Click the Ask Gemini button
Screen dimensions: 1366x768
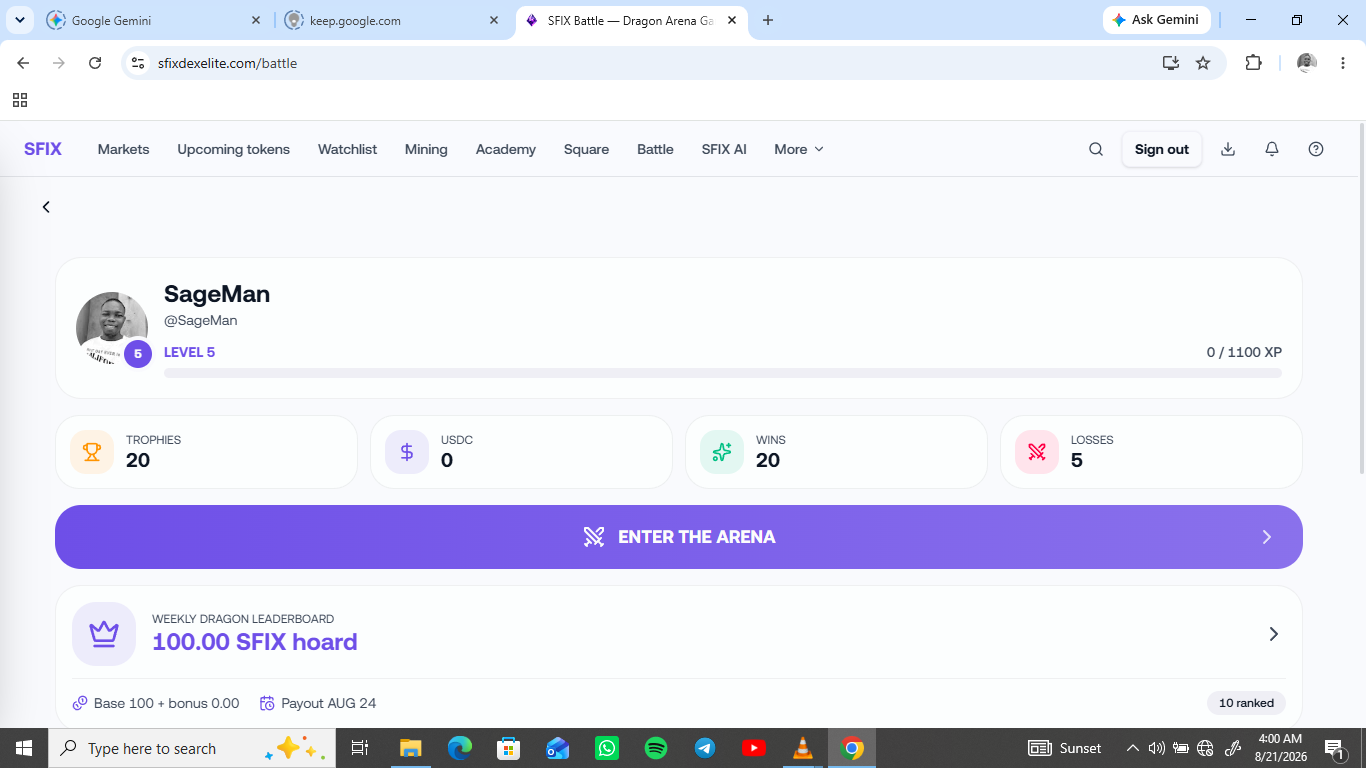[x=1157, y=20]
